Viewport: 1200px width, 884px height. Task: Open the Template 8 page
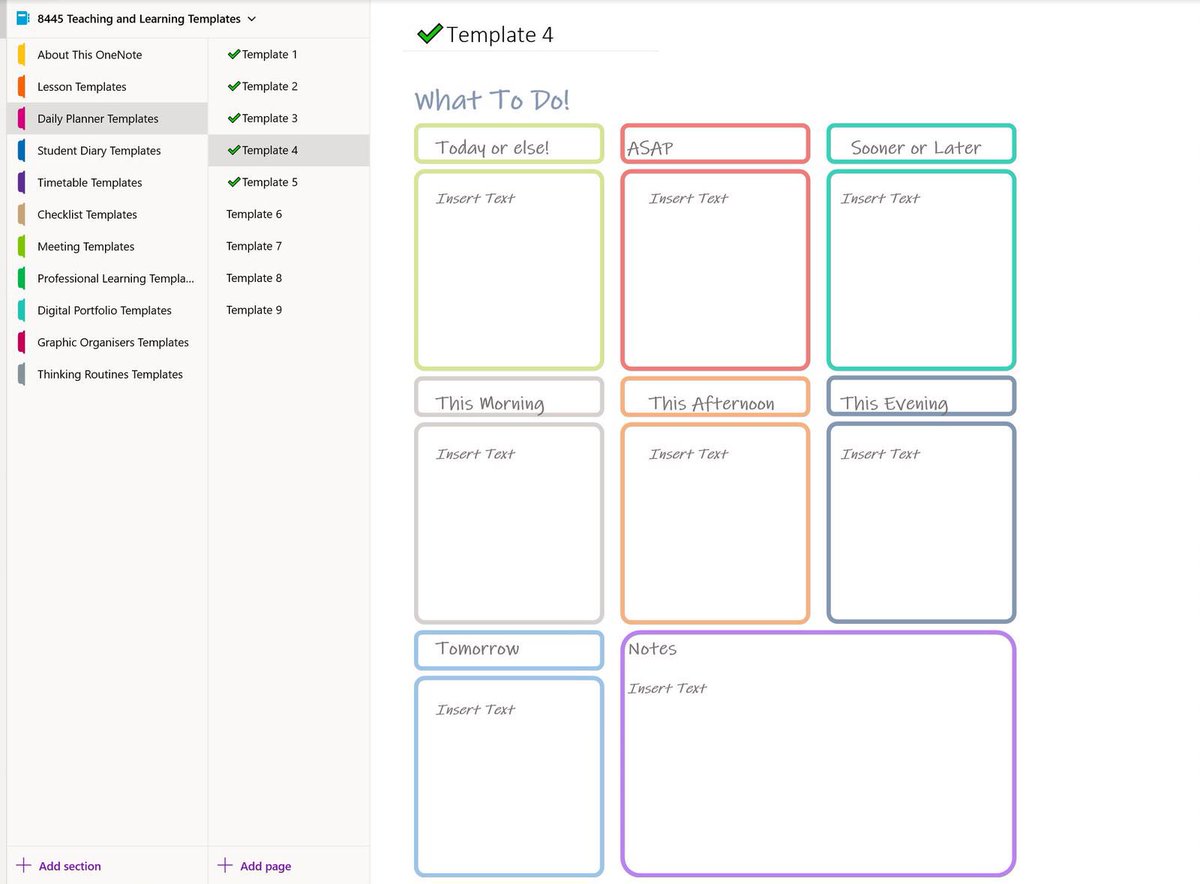coord(289,279)
